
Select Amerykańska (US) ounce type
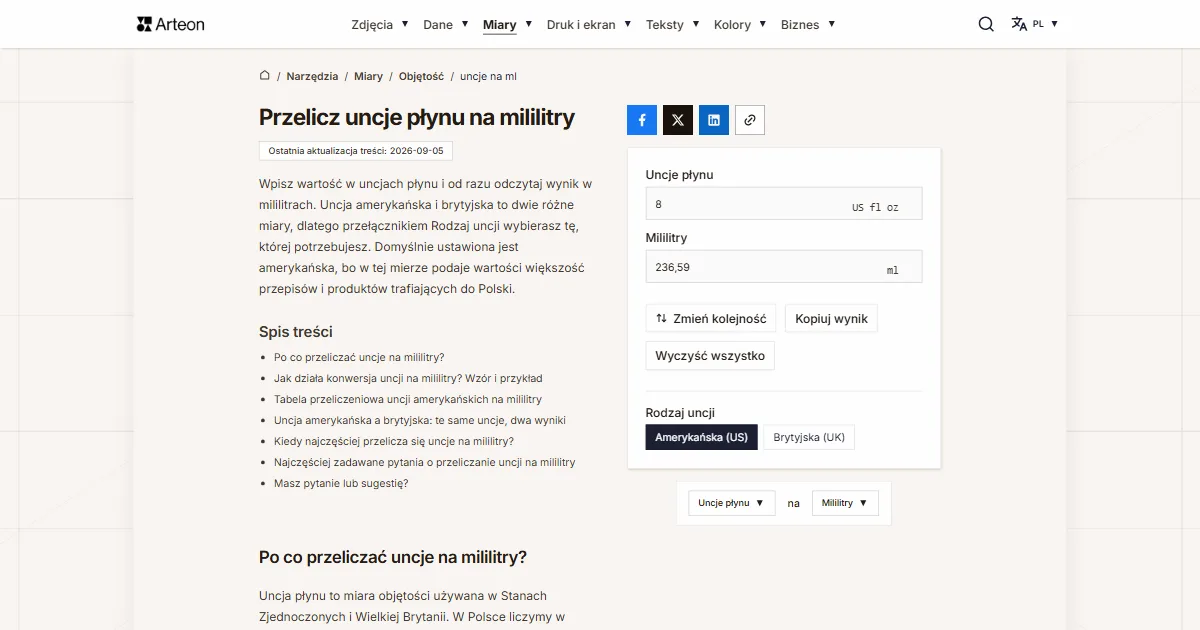tap(701, 437)
